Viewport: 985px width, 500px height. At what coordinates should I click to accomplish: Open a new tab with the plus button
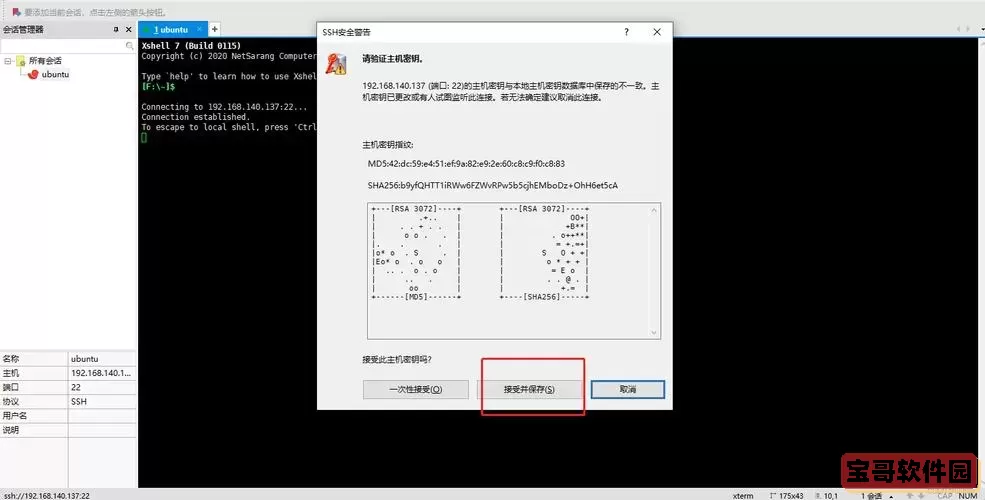[x=214, y=29]
